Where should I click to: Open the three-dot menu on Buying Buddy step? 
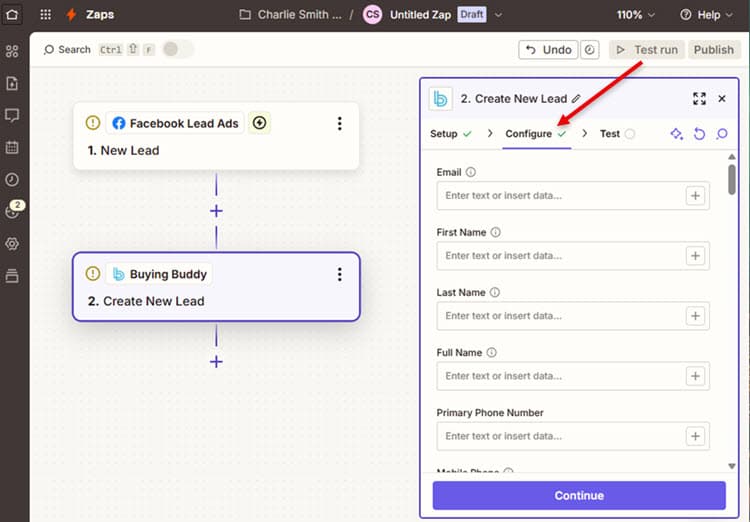(340, 274)
